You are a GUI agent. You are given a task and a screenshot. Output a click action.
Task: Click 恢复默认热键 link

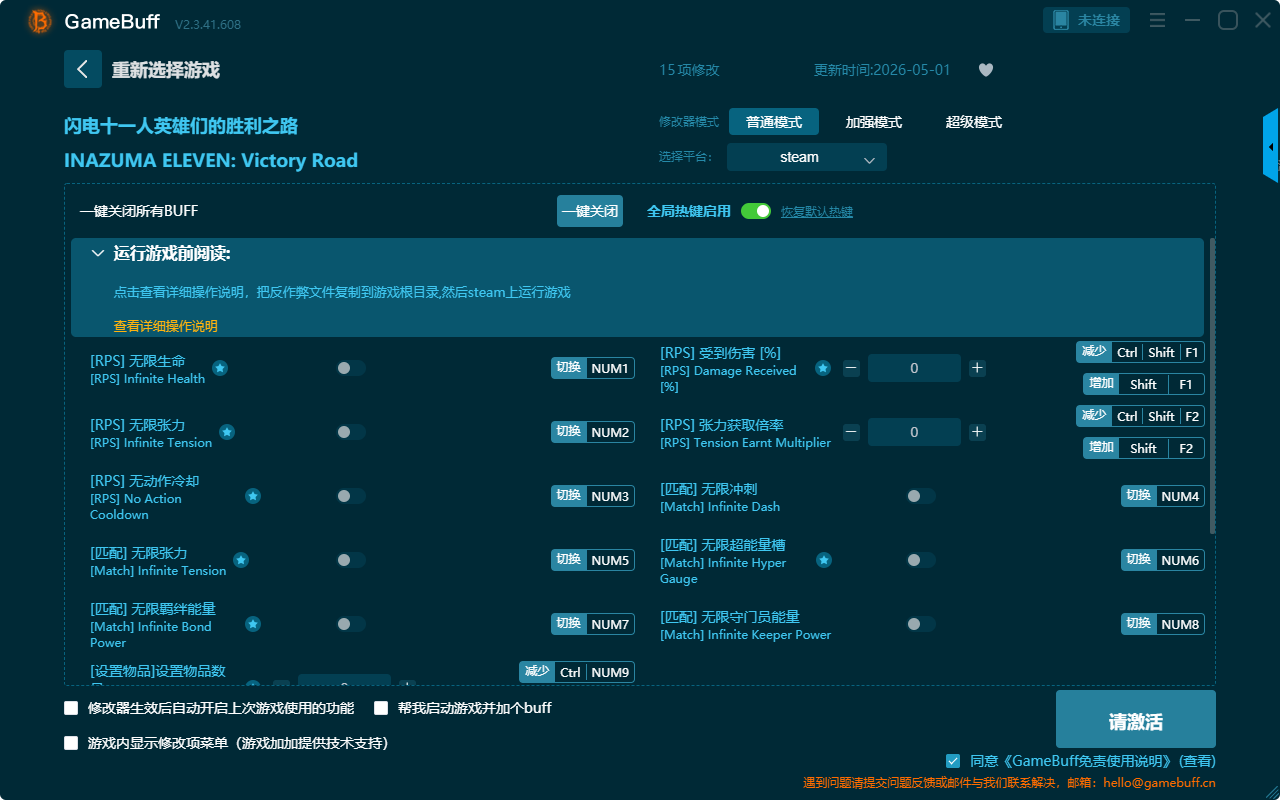(x=817, y=212)
